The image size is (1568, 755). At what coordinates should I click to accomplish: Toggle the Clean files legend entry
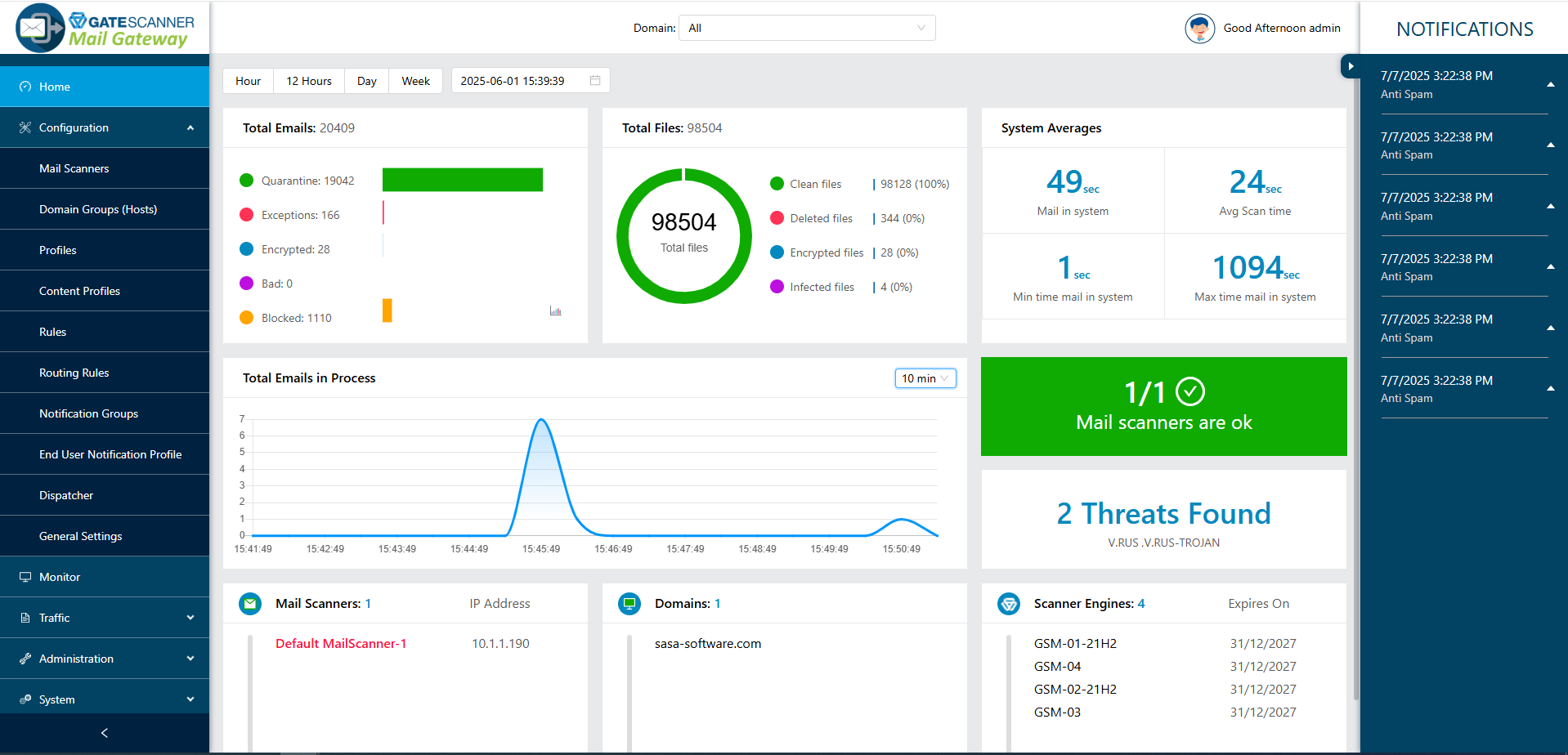pos(806,184)
